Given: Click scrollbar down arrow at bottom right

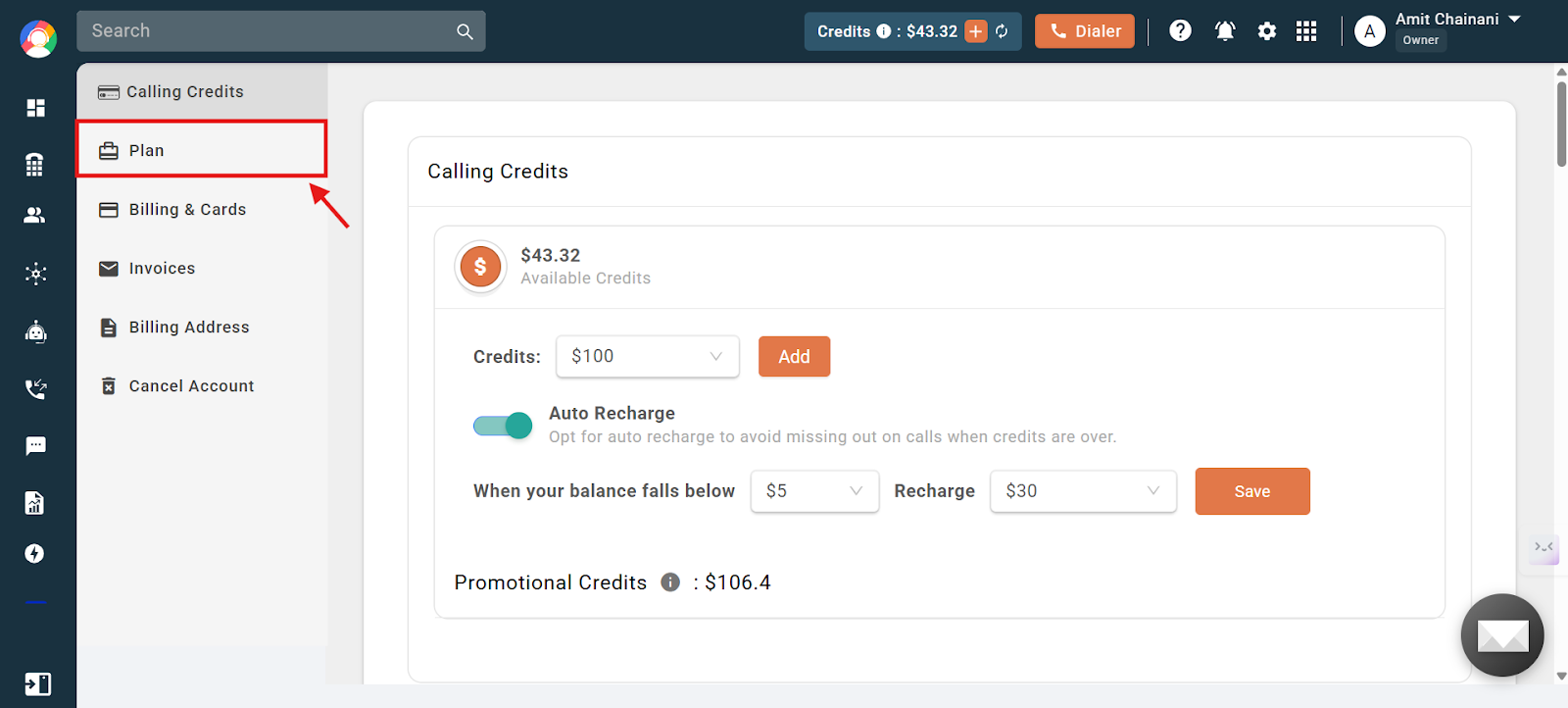Looking at the screenshot, I should click(1561, 676).
